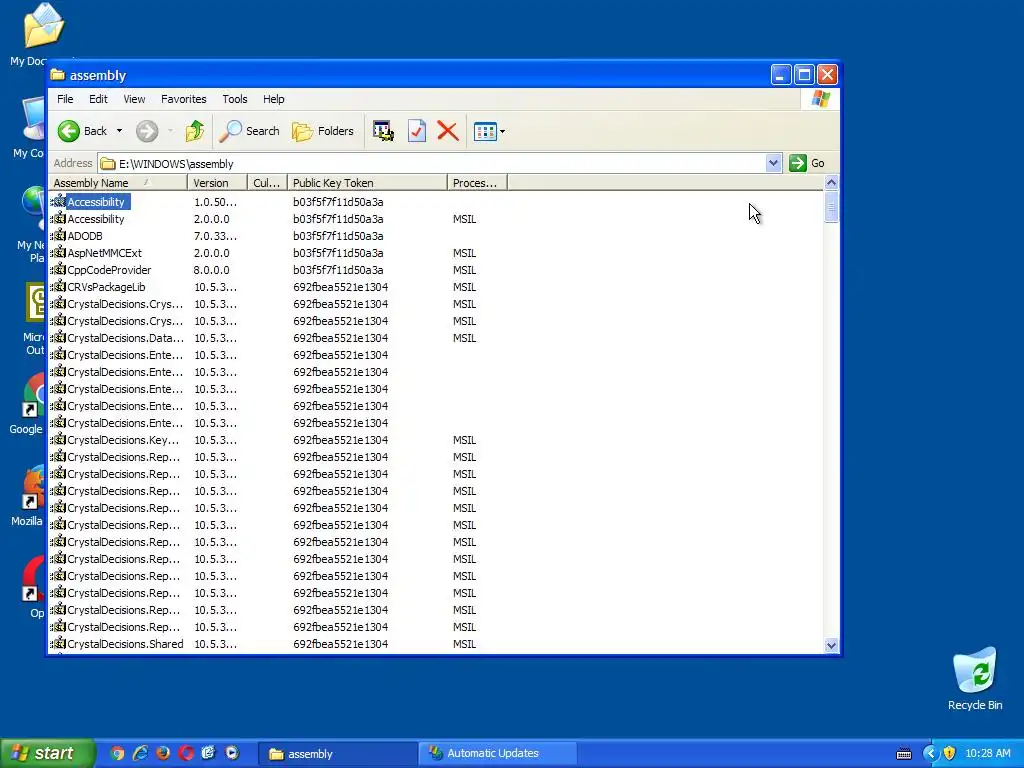The width and height of the screenshot is (1024, 768).
Task: Launch Opera from Quick Launch
Action: coord(186,754)
